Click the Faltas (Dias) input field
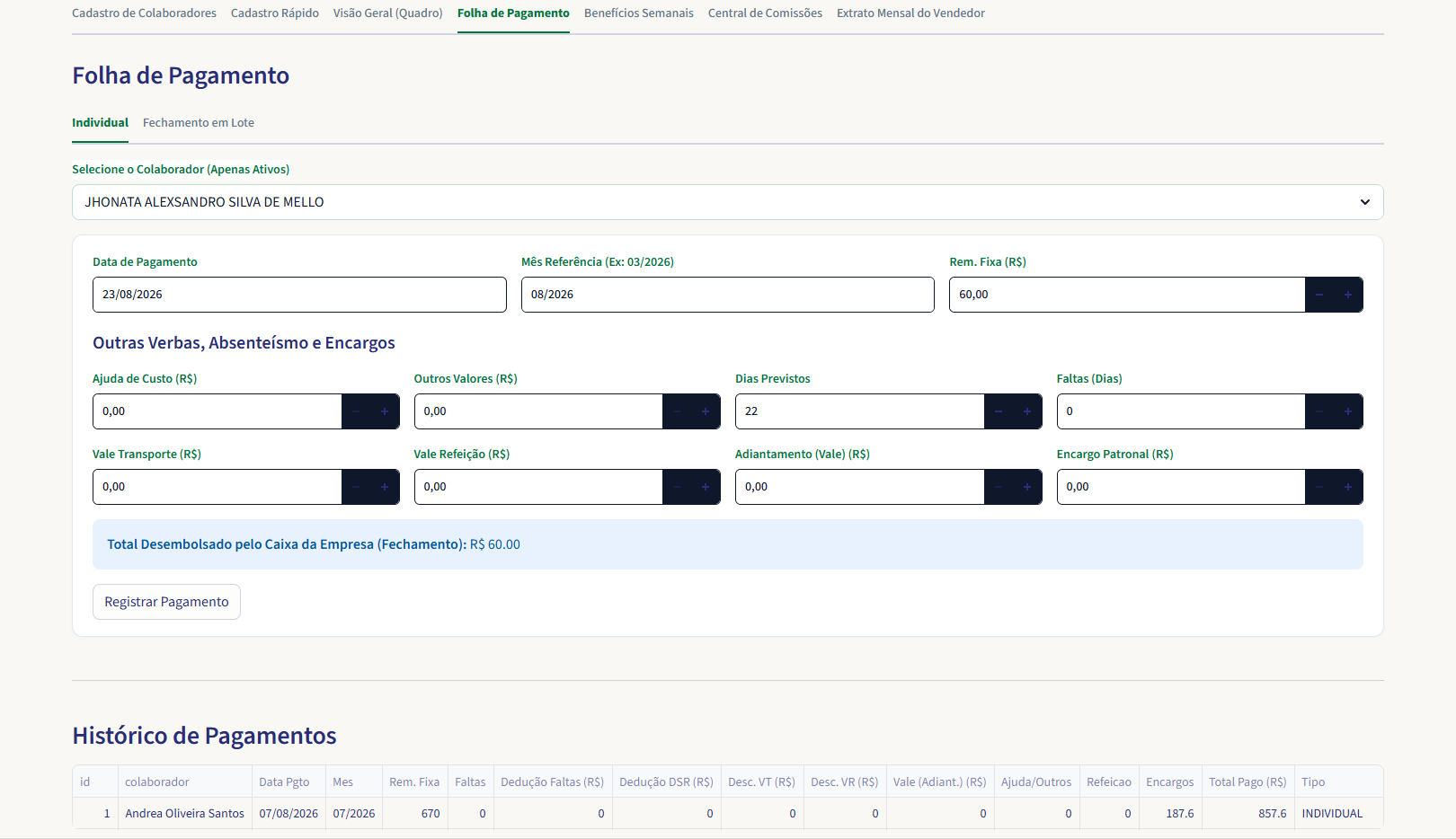 pos(1181,411)
